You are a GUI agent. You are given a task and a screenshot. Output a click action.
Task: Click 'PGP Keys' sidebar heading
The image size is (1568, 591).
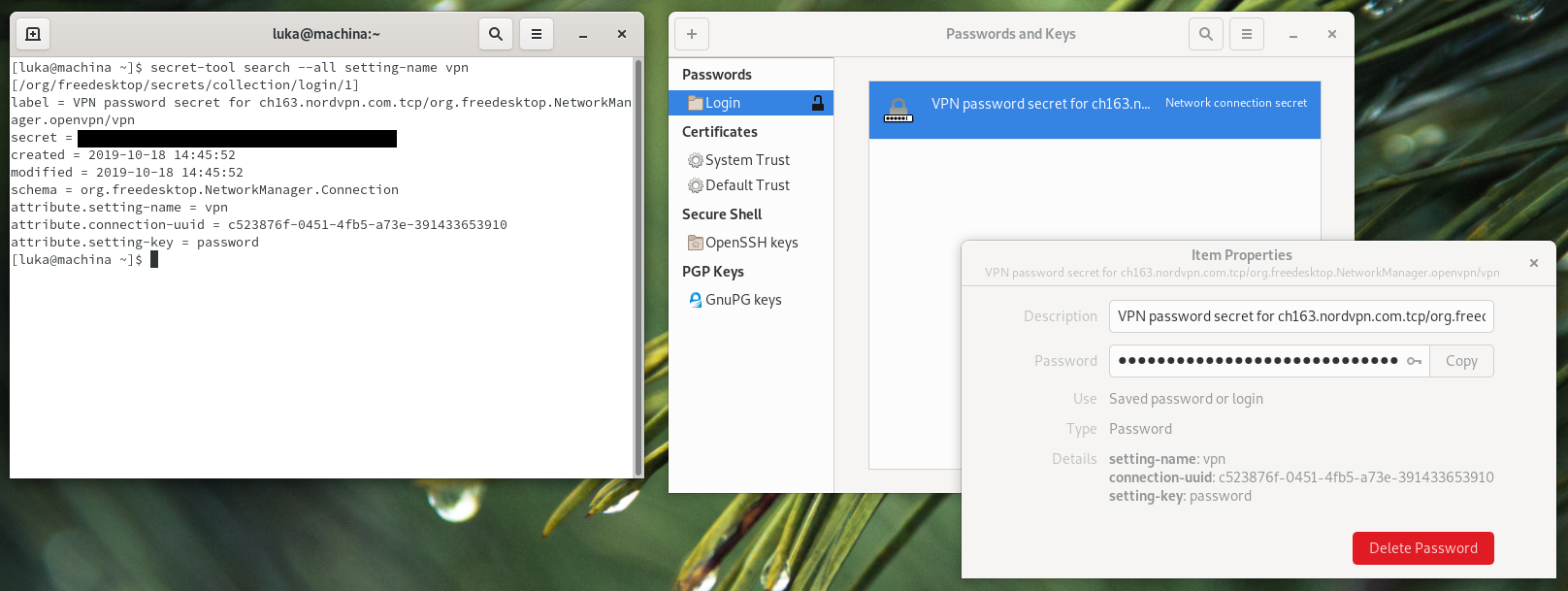click(x=713, y=272)
